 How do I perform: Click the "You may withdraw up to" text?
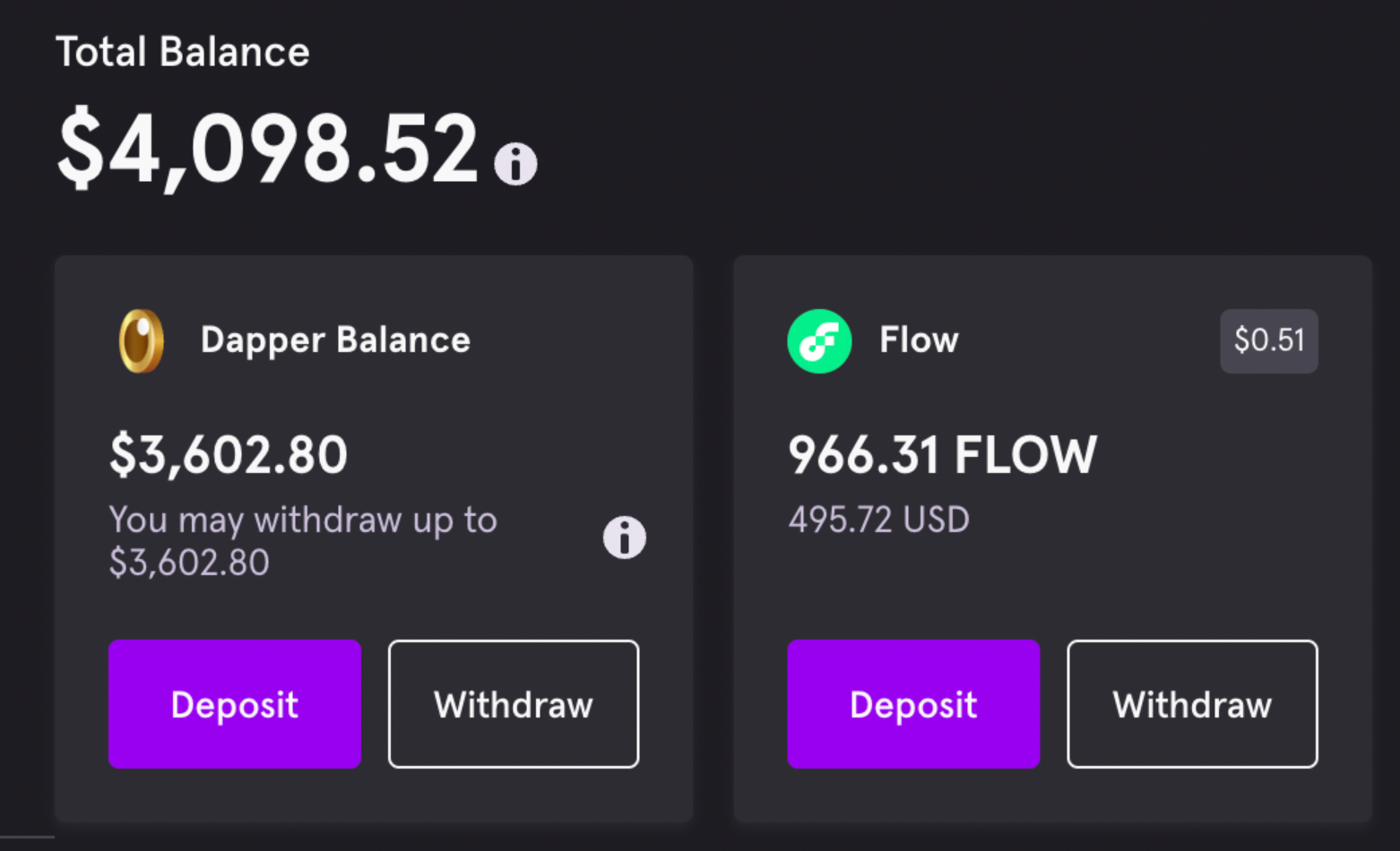[303, 520]
